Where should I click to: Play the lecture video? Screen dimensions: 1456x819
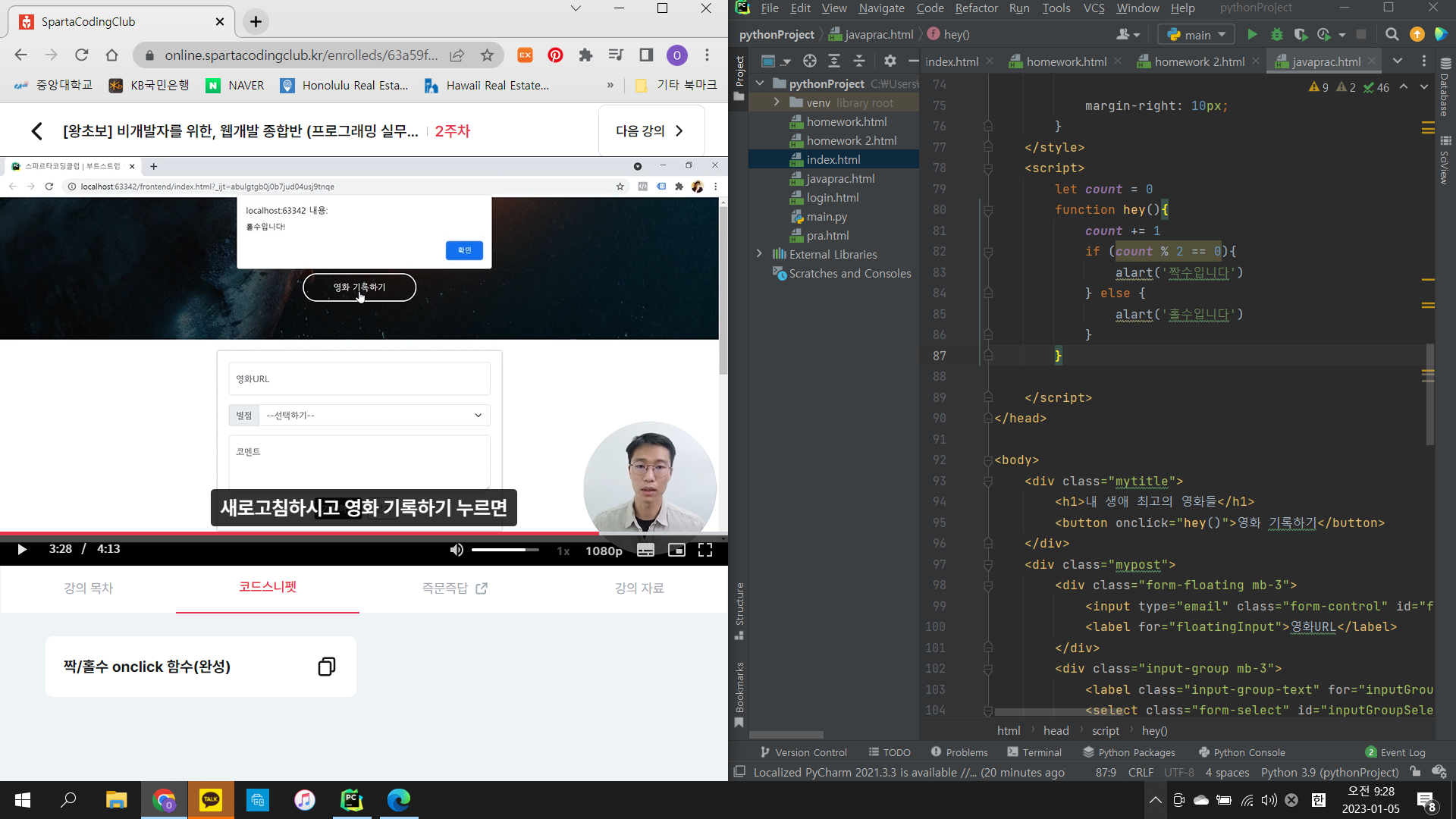[x=22, y=550]
